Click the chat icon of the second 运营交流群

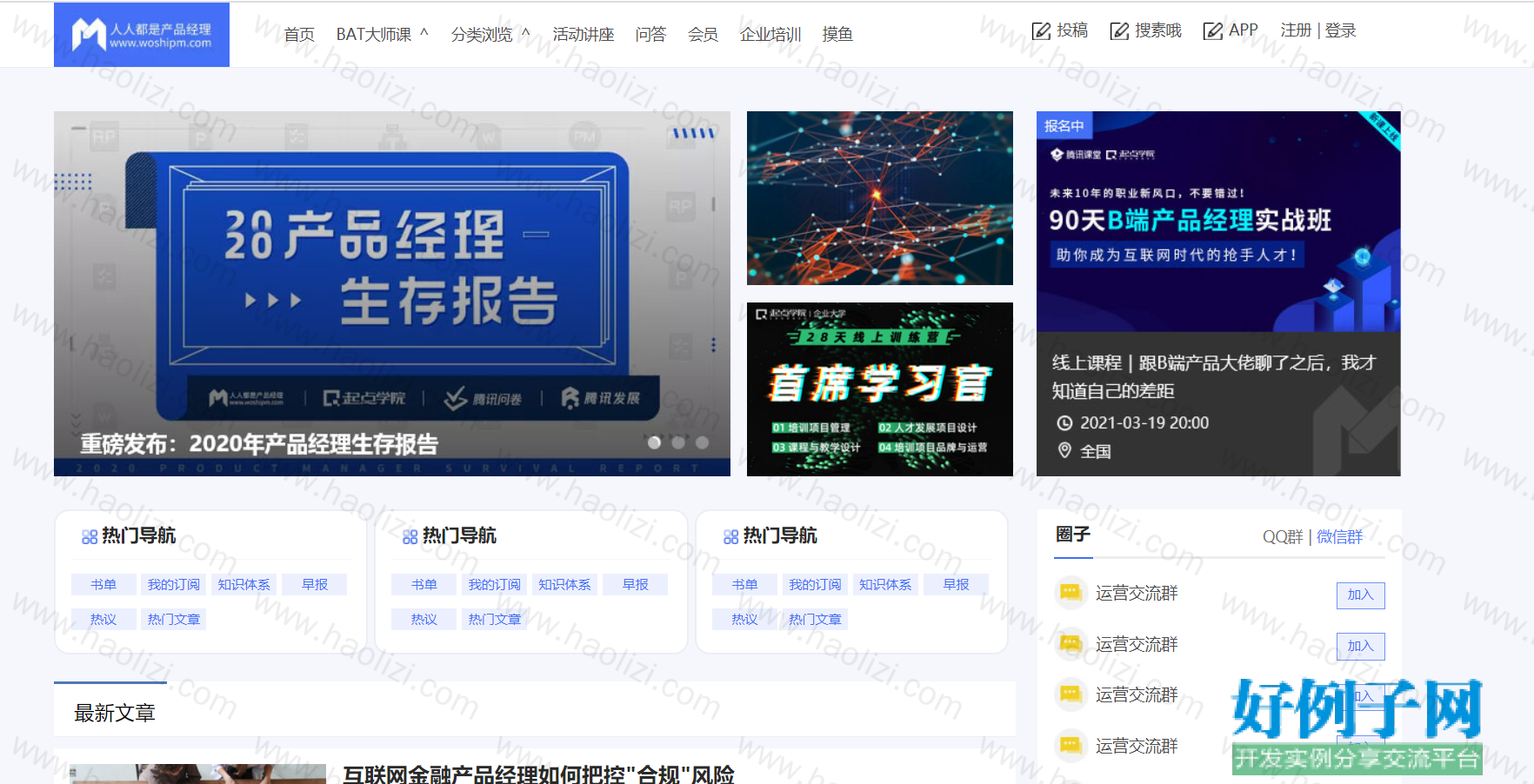(1070, 644)
